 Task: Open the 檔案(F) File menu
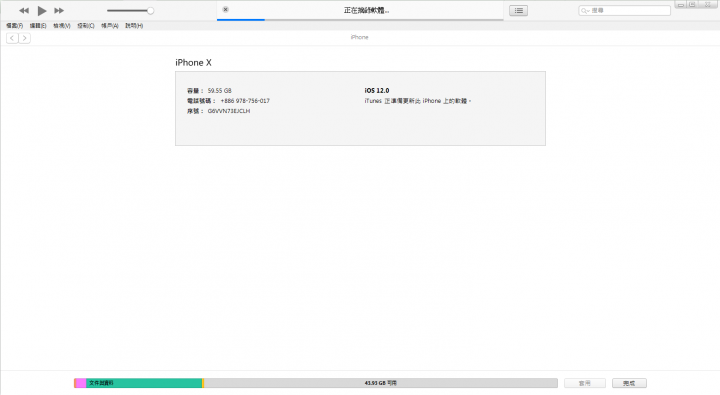pyautogui.click(x=15, y=26)
